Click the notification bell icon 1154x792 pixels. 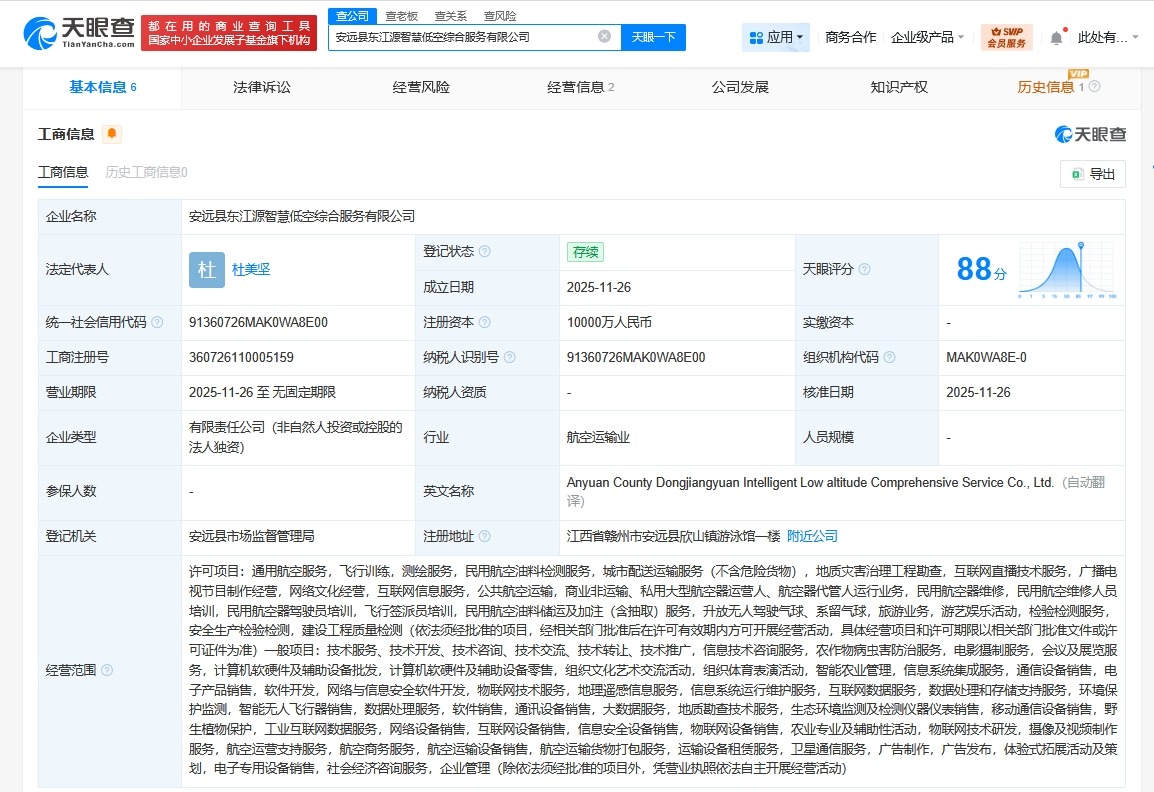click(x=1056, y=36)
